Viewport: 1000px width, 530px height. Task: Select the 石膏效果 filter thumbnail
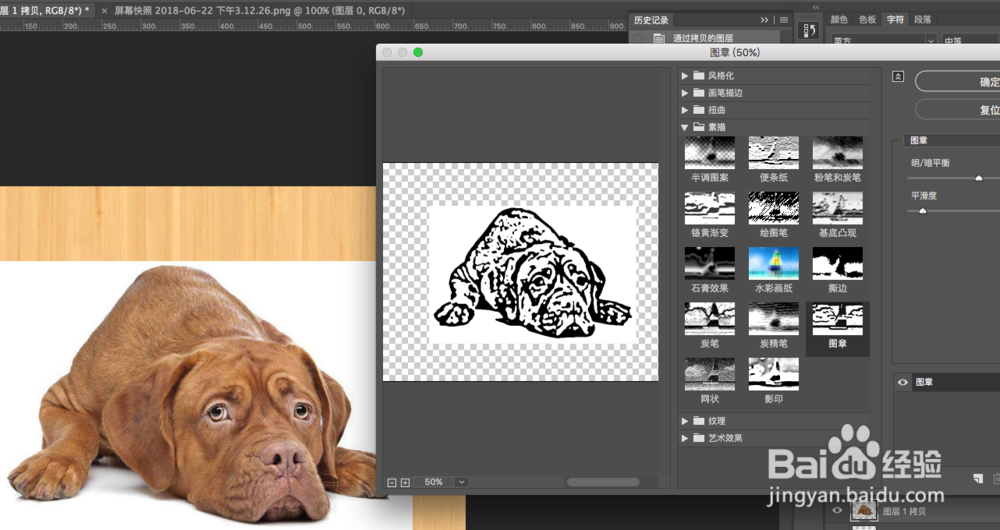point(709,263)
